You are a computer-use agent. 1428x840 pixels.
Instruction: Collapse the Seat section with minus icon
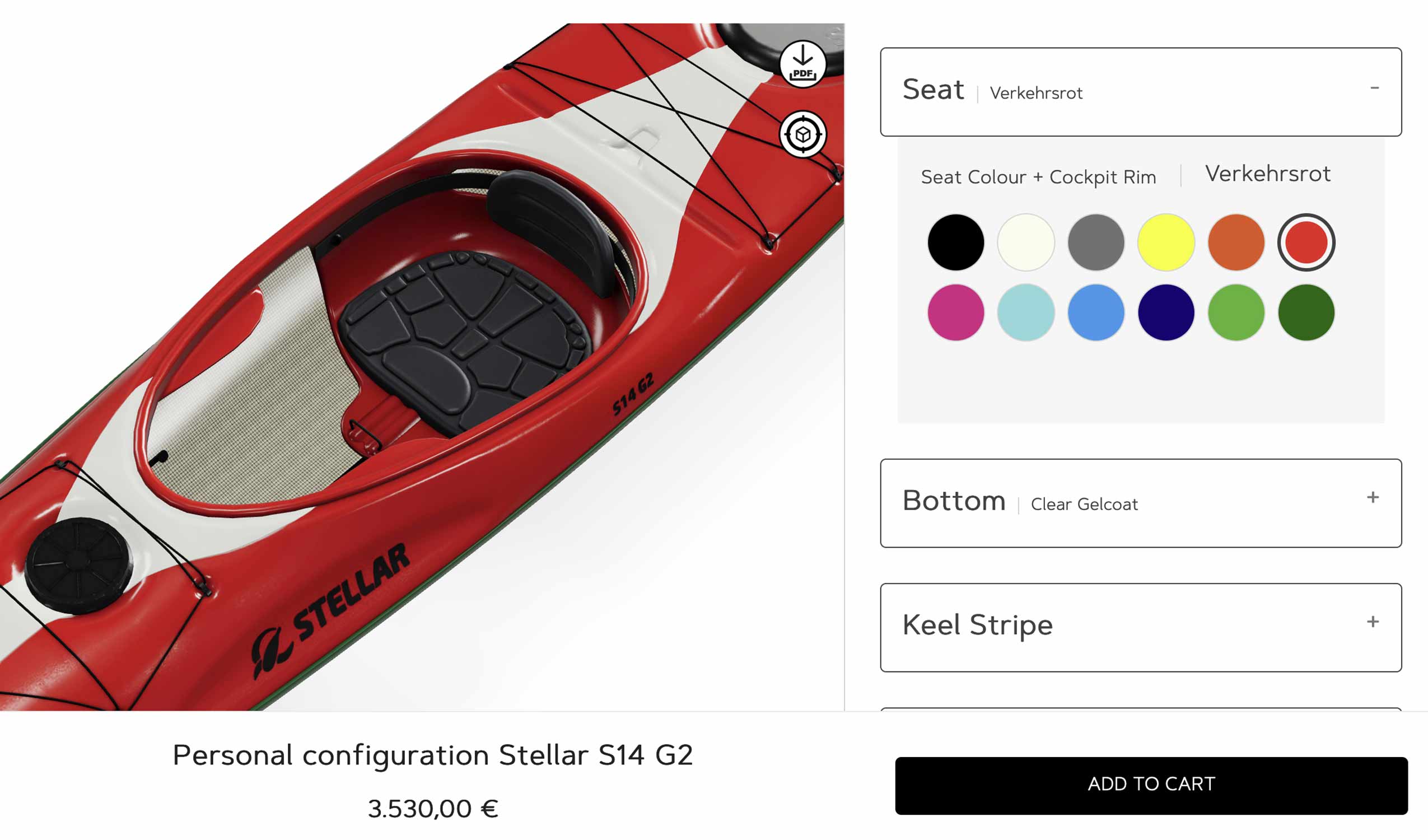click(x=1374, y=88)
